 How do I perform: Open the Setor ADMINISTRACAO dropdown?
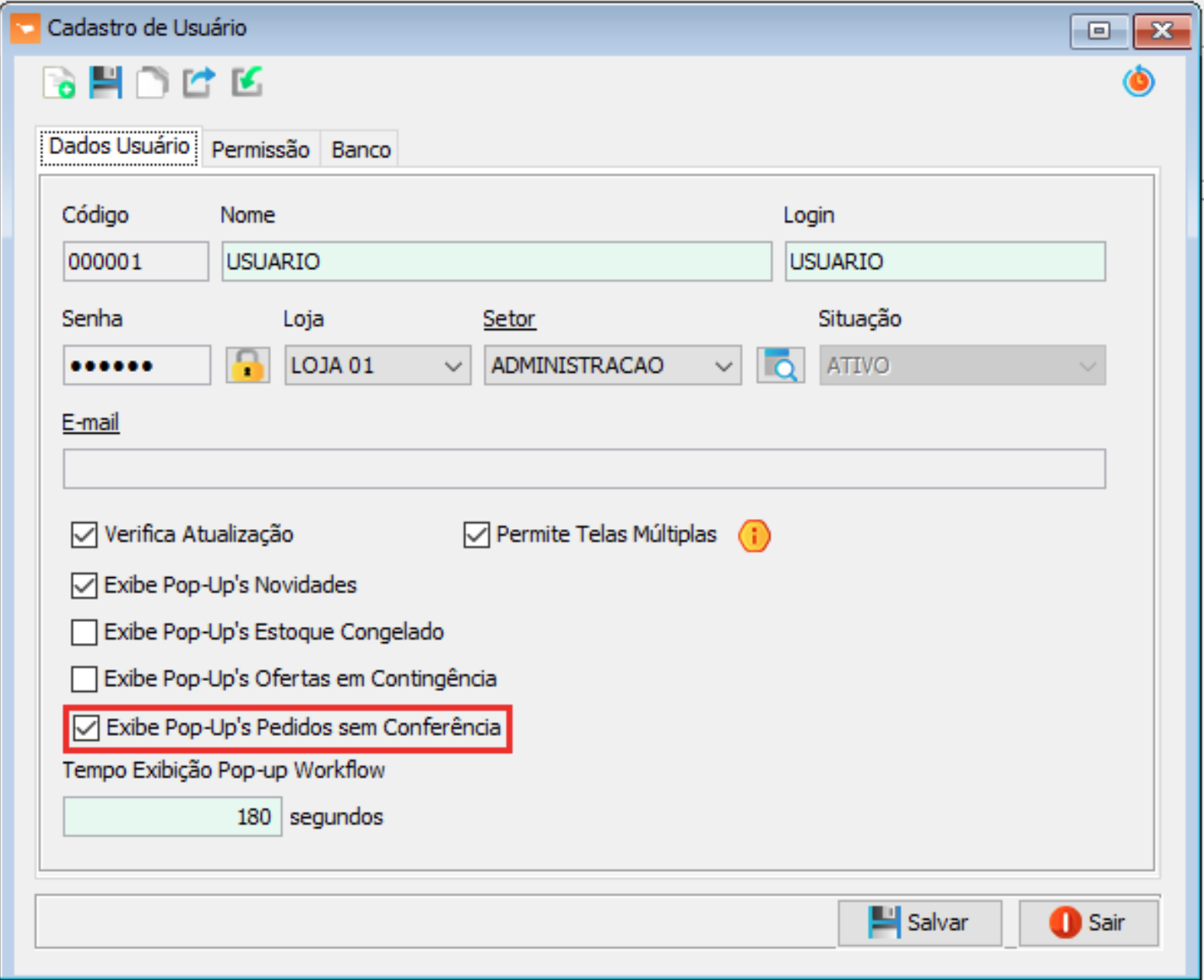pyautogui.click(x=723, y=366)
